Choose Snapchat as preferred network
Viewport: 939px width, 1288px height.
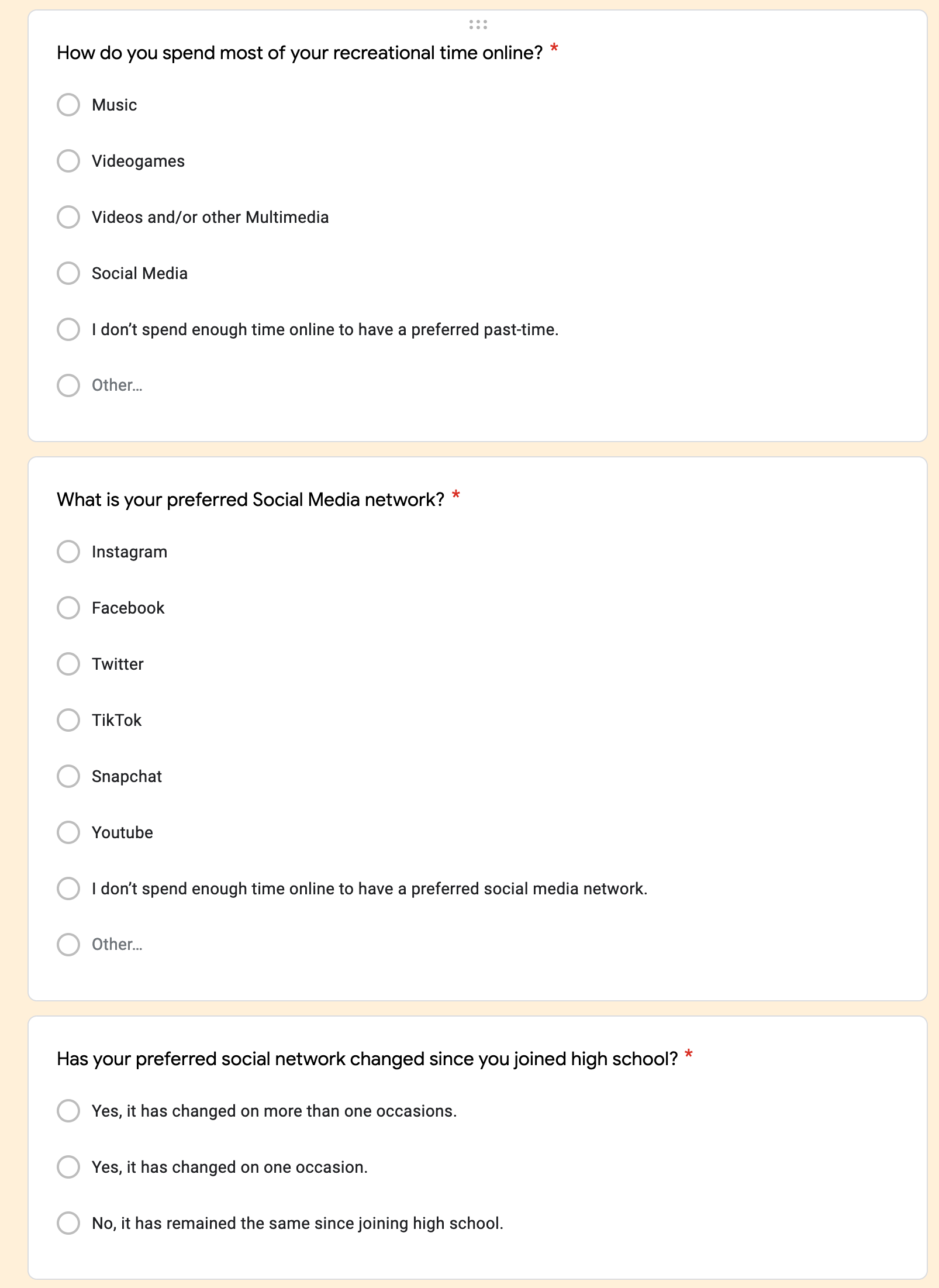[68, 776]
